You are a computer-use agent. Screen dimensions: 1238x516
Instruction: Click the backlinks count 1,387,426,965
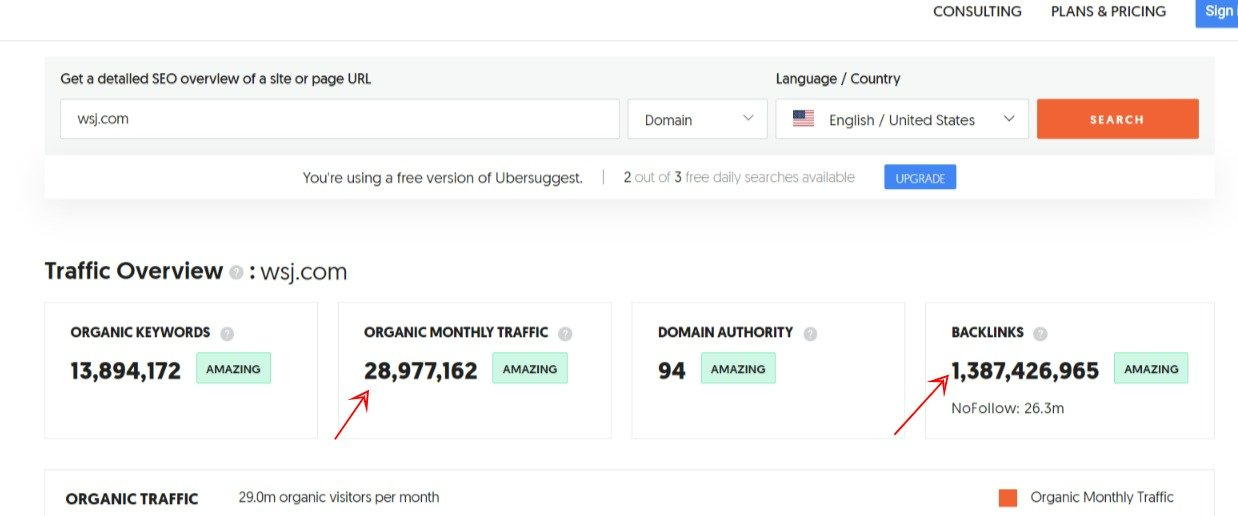pos(1025,371)
